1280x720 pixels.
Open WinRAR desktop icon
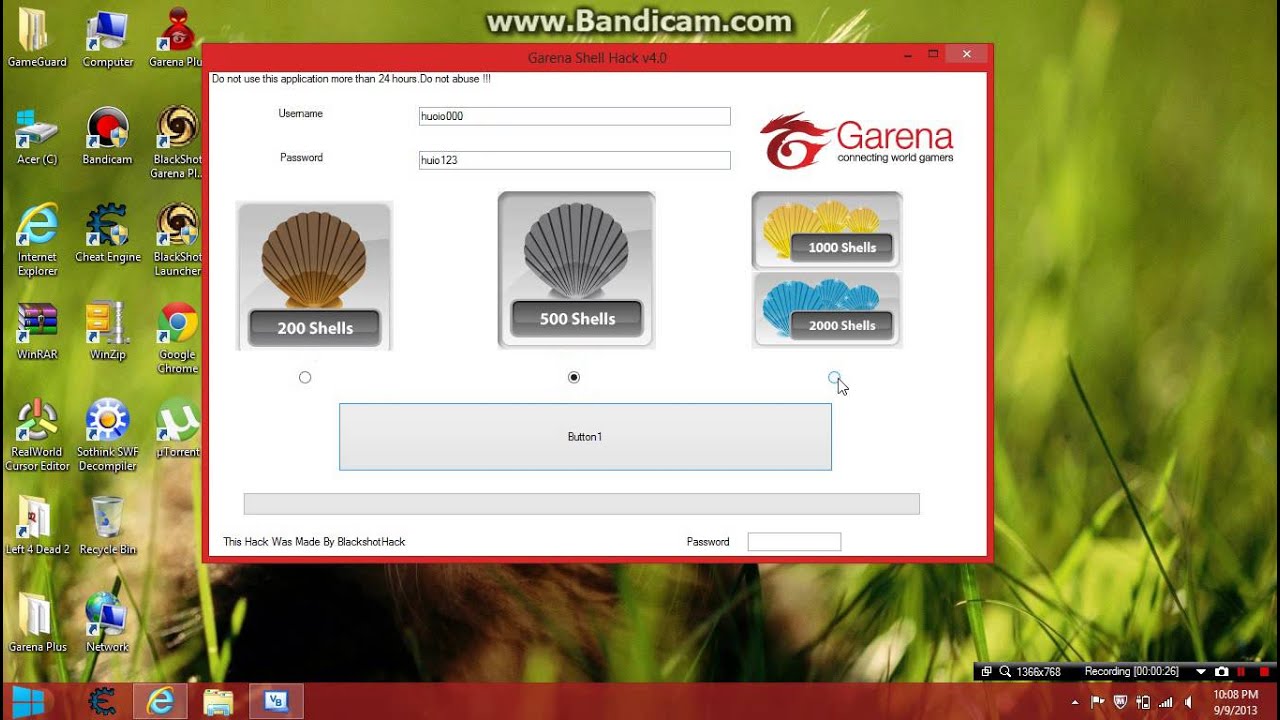pyautogui.click(x=37, y=330)
